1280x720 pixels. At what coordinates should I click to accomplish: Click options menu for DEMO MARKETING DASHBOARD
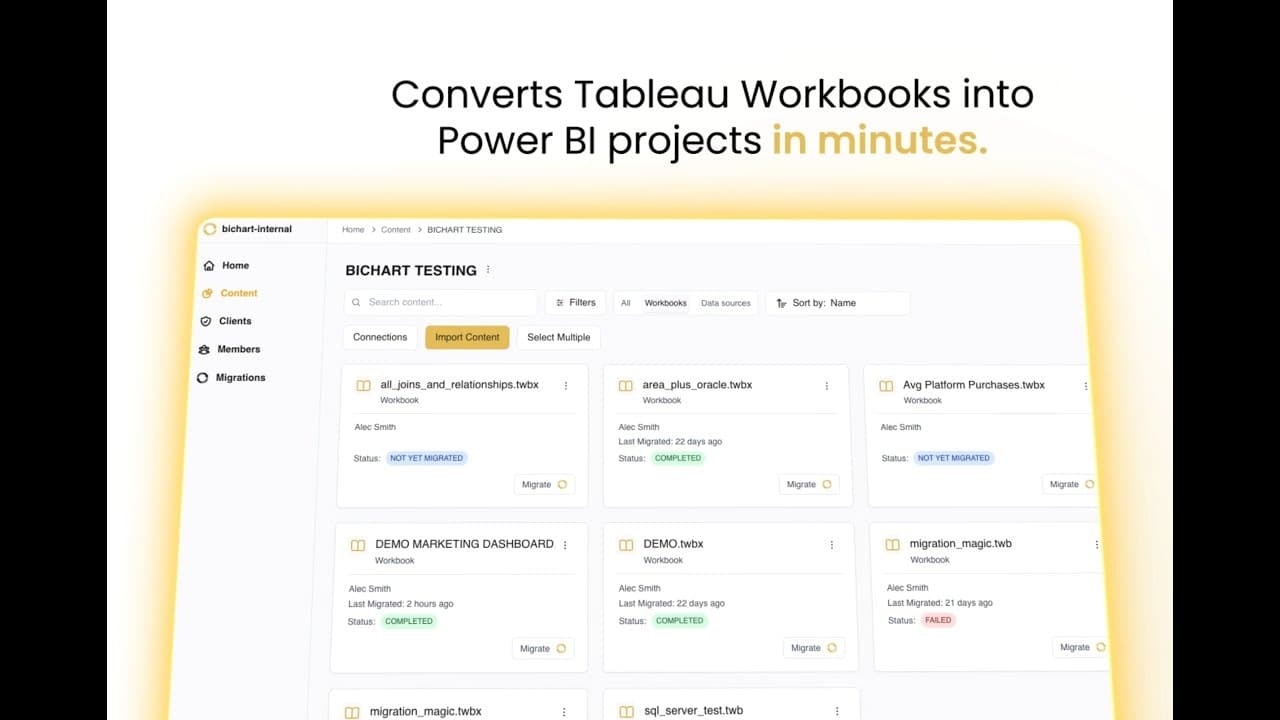coord(565,545)
